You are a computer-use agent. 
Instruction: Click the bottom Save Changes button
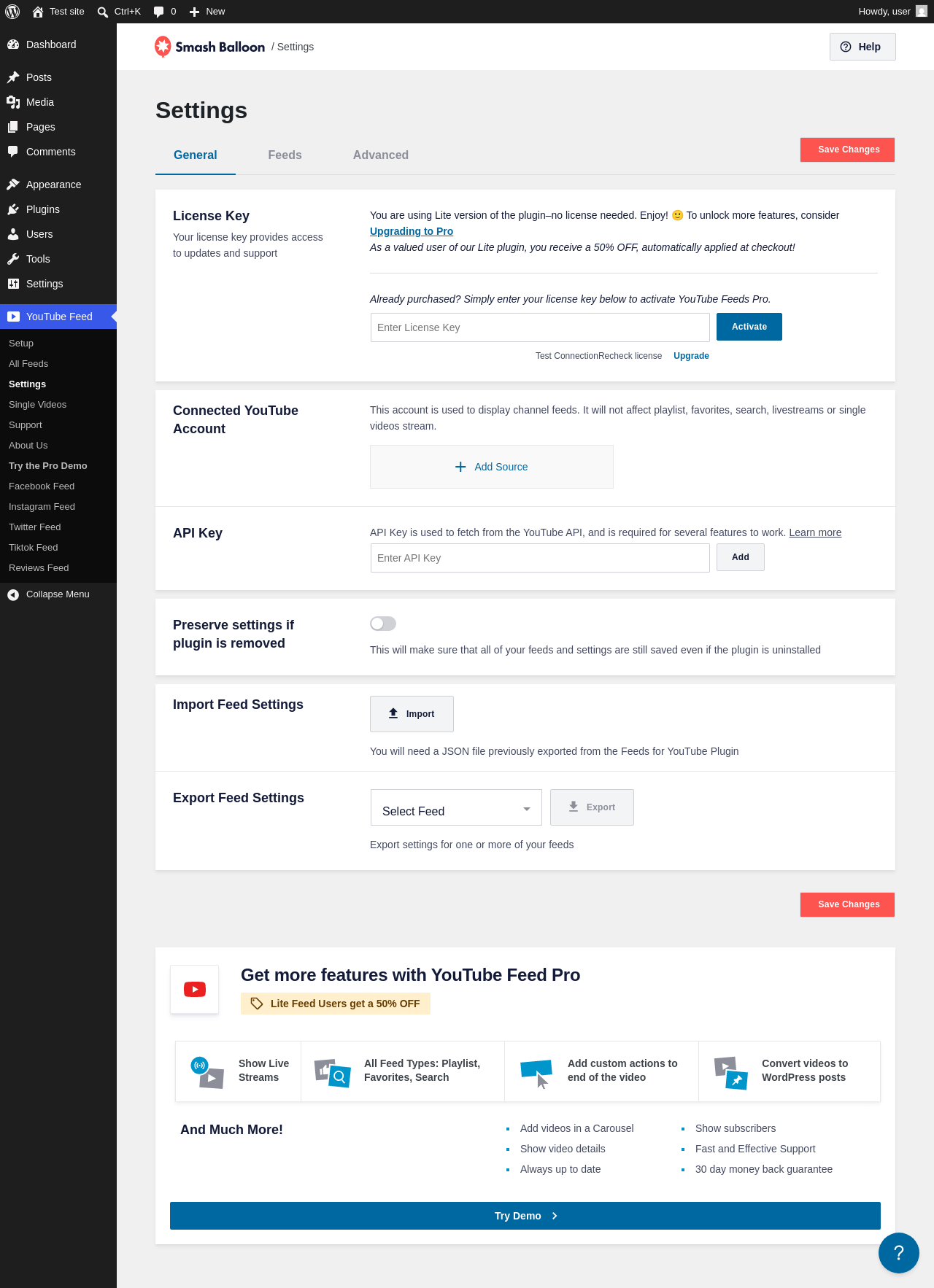point(848,904)
